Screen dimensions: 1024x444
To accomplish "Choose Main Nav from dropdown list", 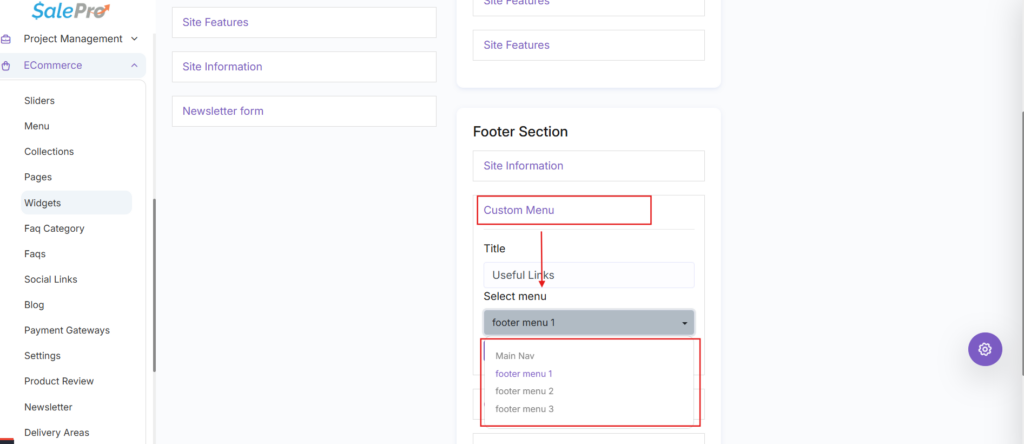I will click(515, 356).
